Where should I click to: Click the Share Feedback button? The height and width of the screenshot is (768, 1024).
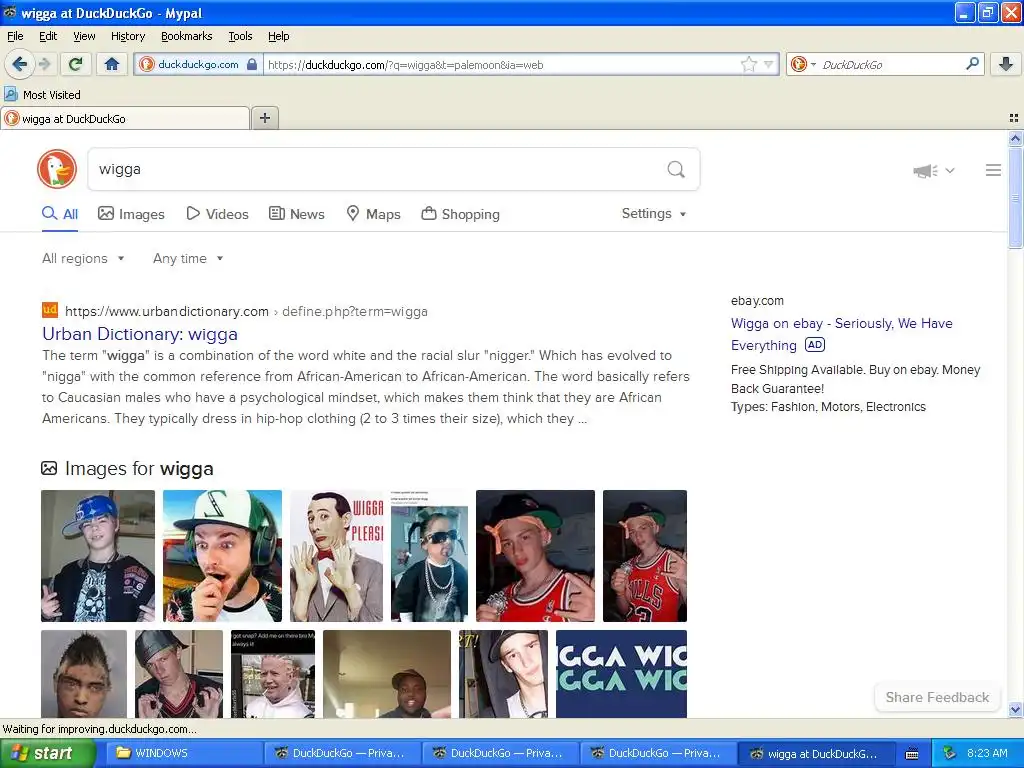937,697
